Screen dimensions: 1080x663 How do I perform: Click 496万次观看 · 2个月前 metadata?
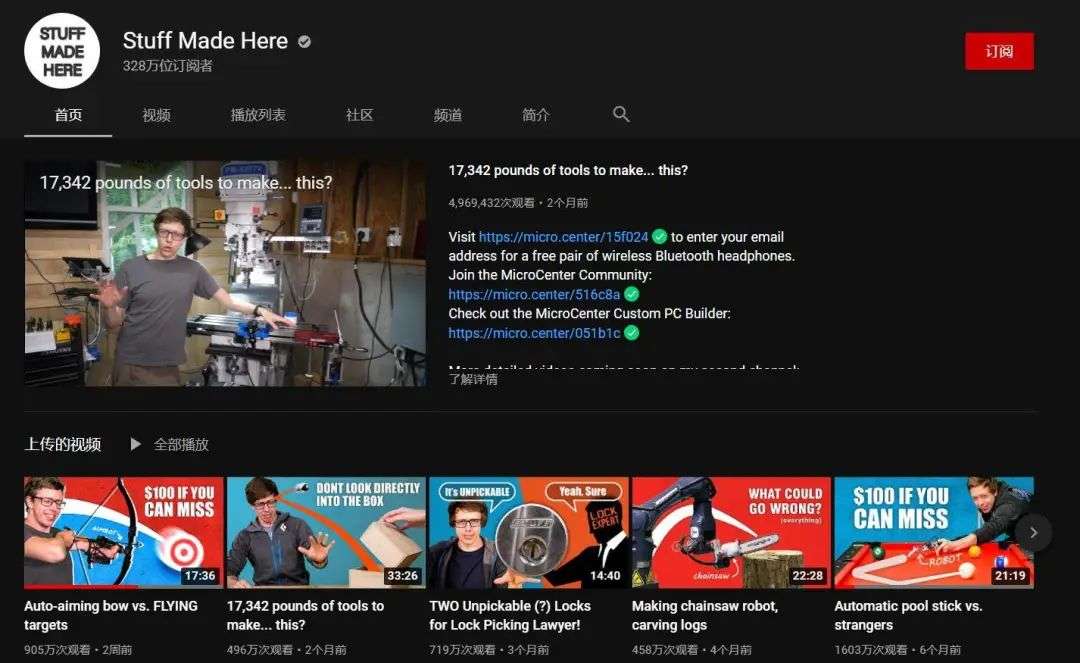click(x=287, y=649)
